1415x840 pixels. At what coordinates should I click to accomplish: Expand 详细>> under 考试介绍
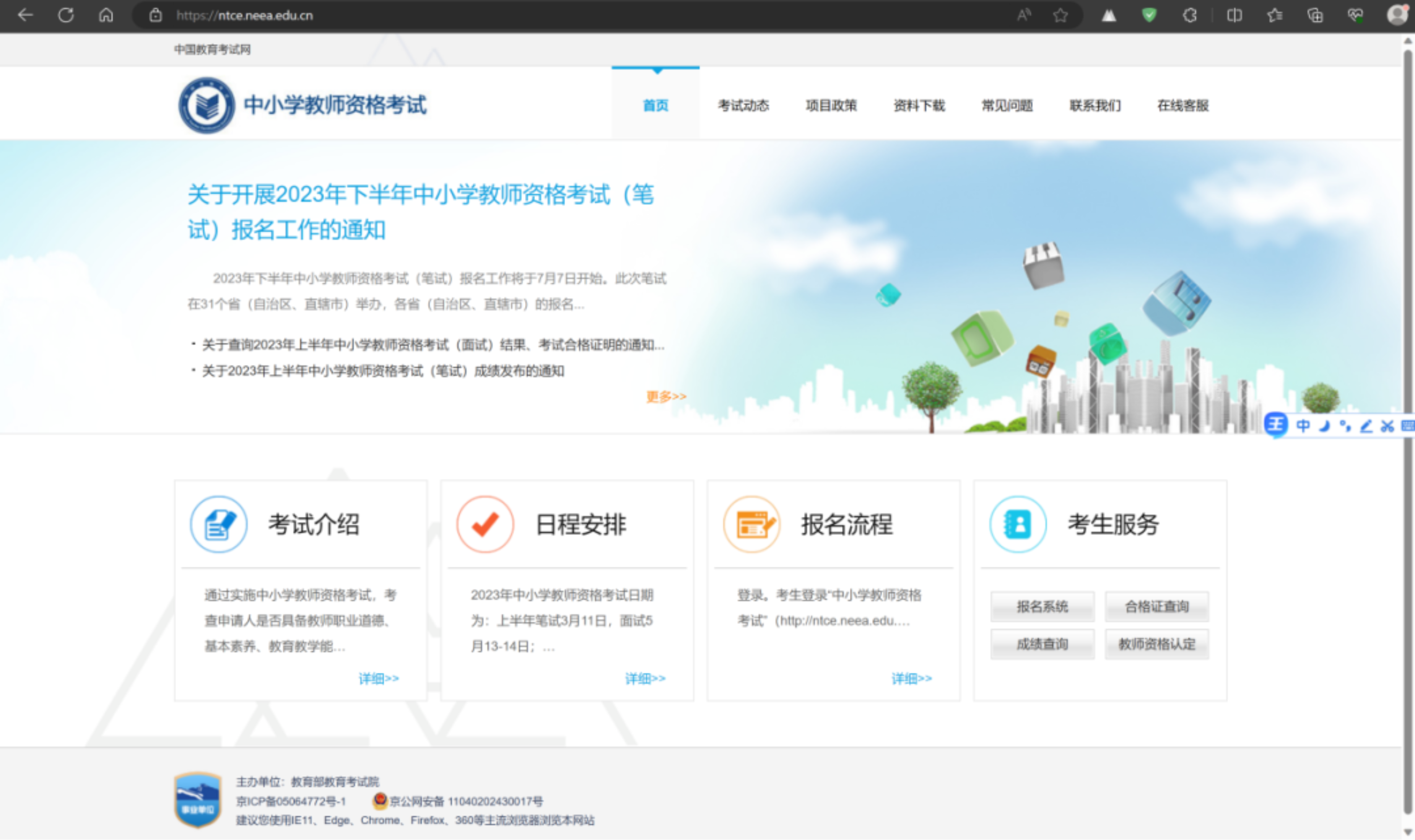tap(379, 678)
